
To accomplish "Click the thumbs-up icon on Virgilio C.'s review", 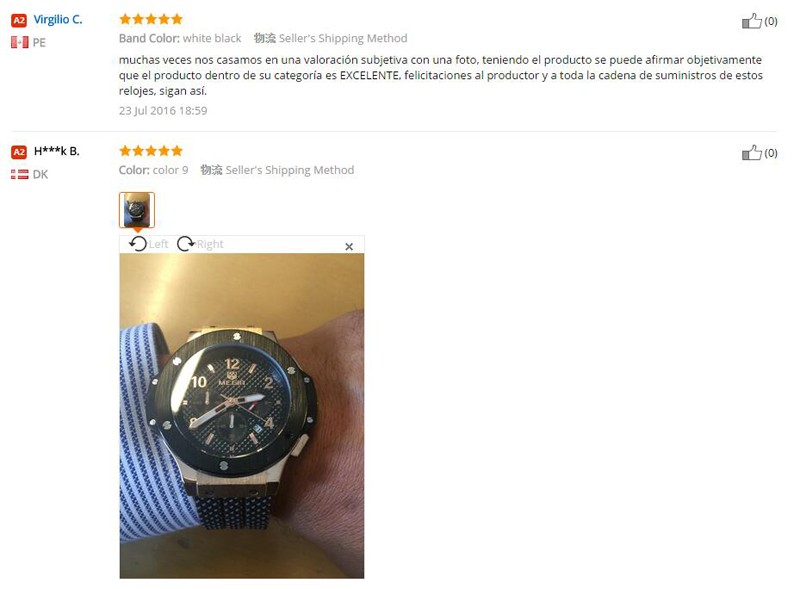I will 751,21.
